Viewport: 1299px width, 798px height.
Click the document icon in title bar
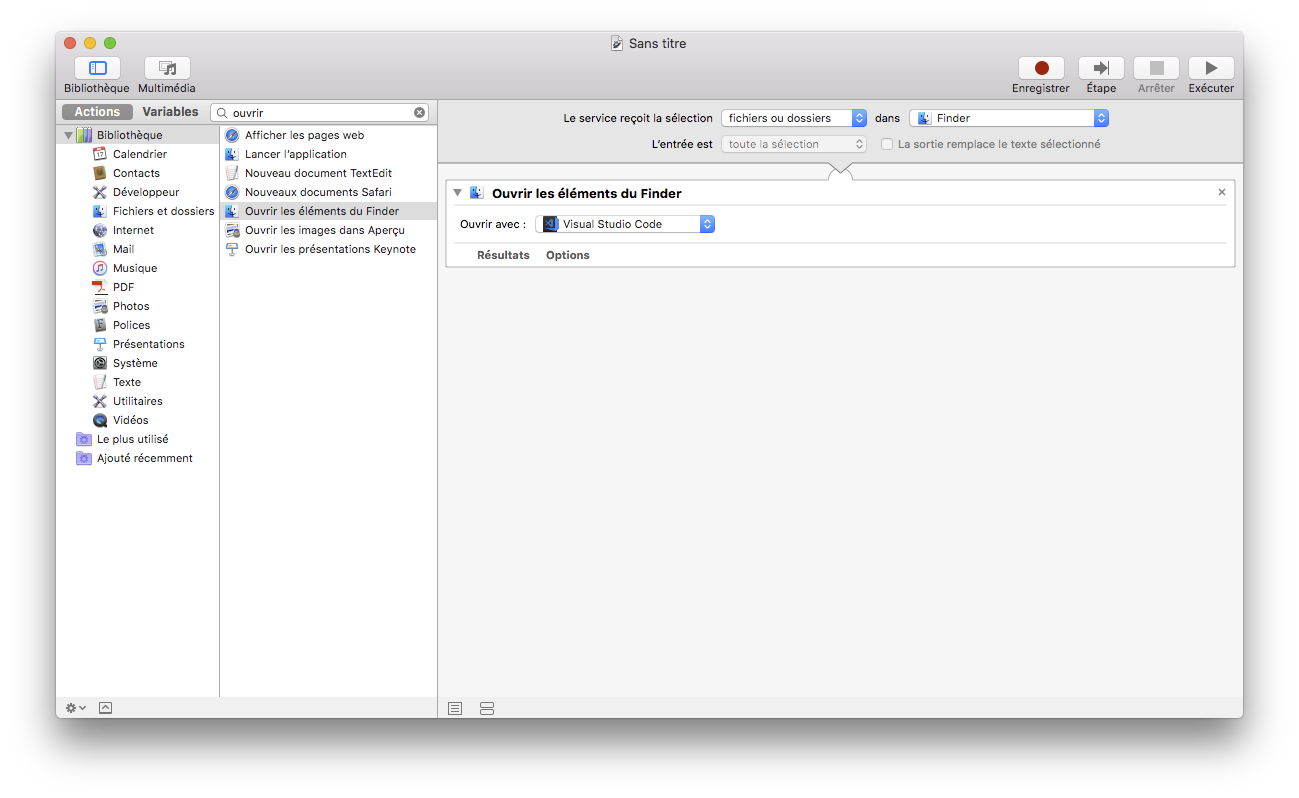[x=617, y=43]
